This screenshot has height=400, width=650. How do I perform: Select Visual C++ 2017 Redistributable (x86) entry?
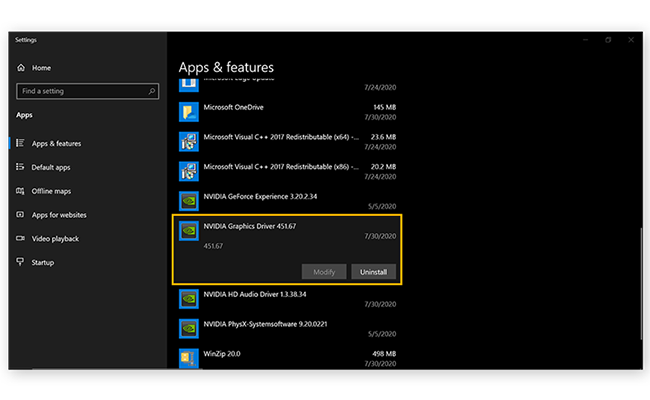click(281, 167)
